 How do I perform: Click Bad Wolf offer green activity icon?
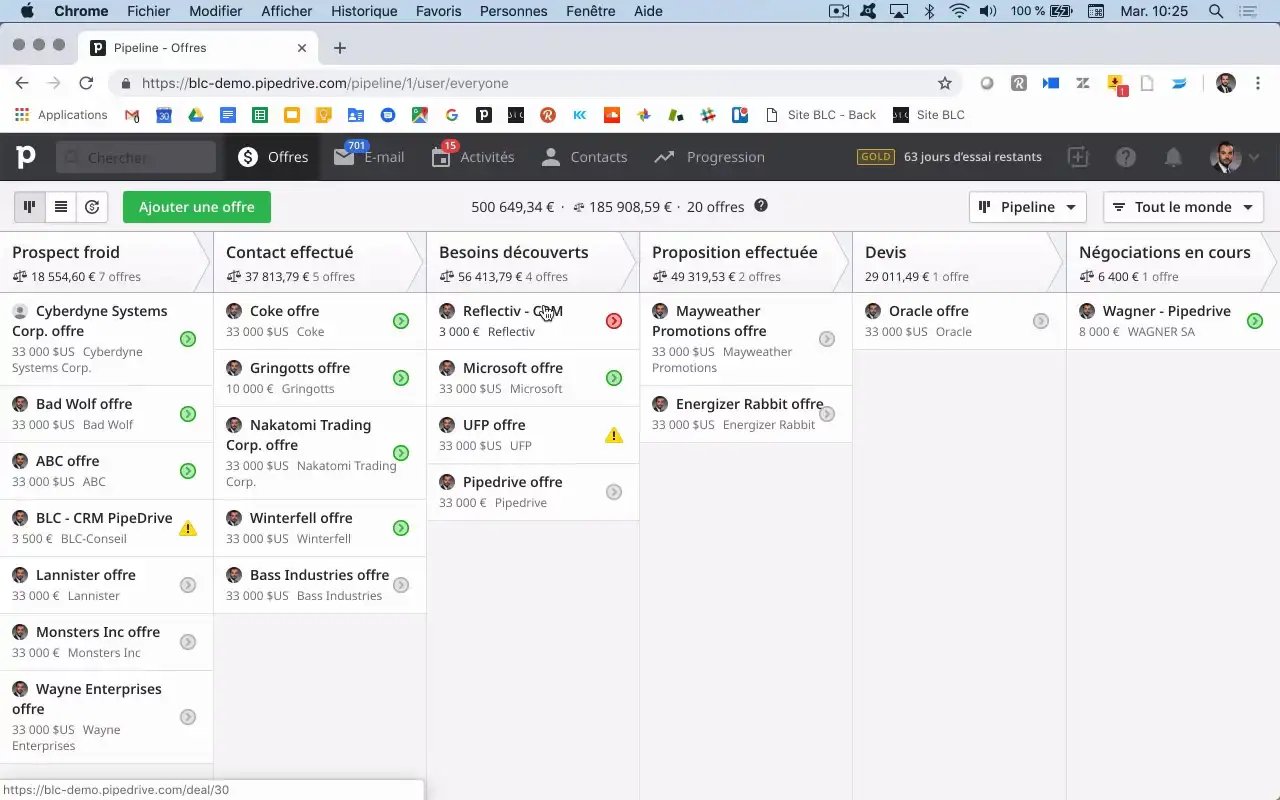coord(188,414)
